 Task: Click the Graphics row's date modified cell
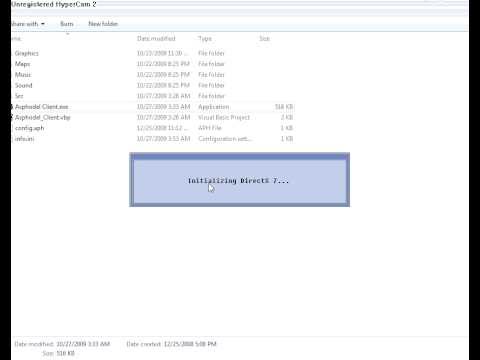point(162,53)
